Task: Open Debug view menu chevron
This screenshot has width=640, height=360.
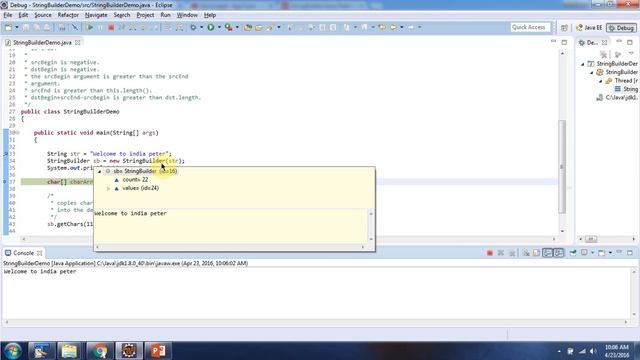Action: click(631, 53)
